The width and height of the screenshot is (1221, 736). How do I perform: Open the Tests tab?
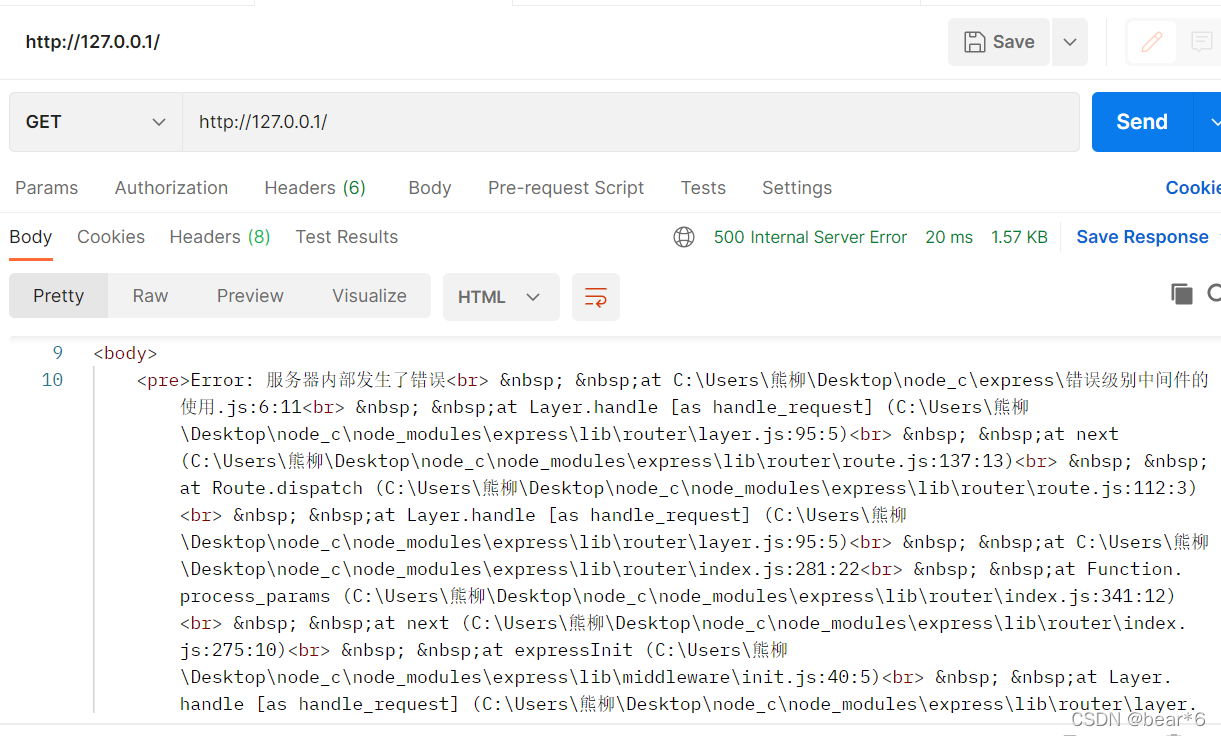click(x=703, y=188)
